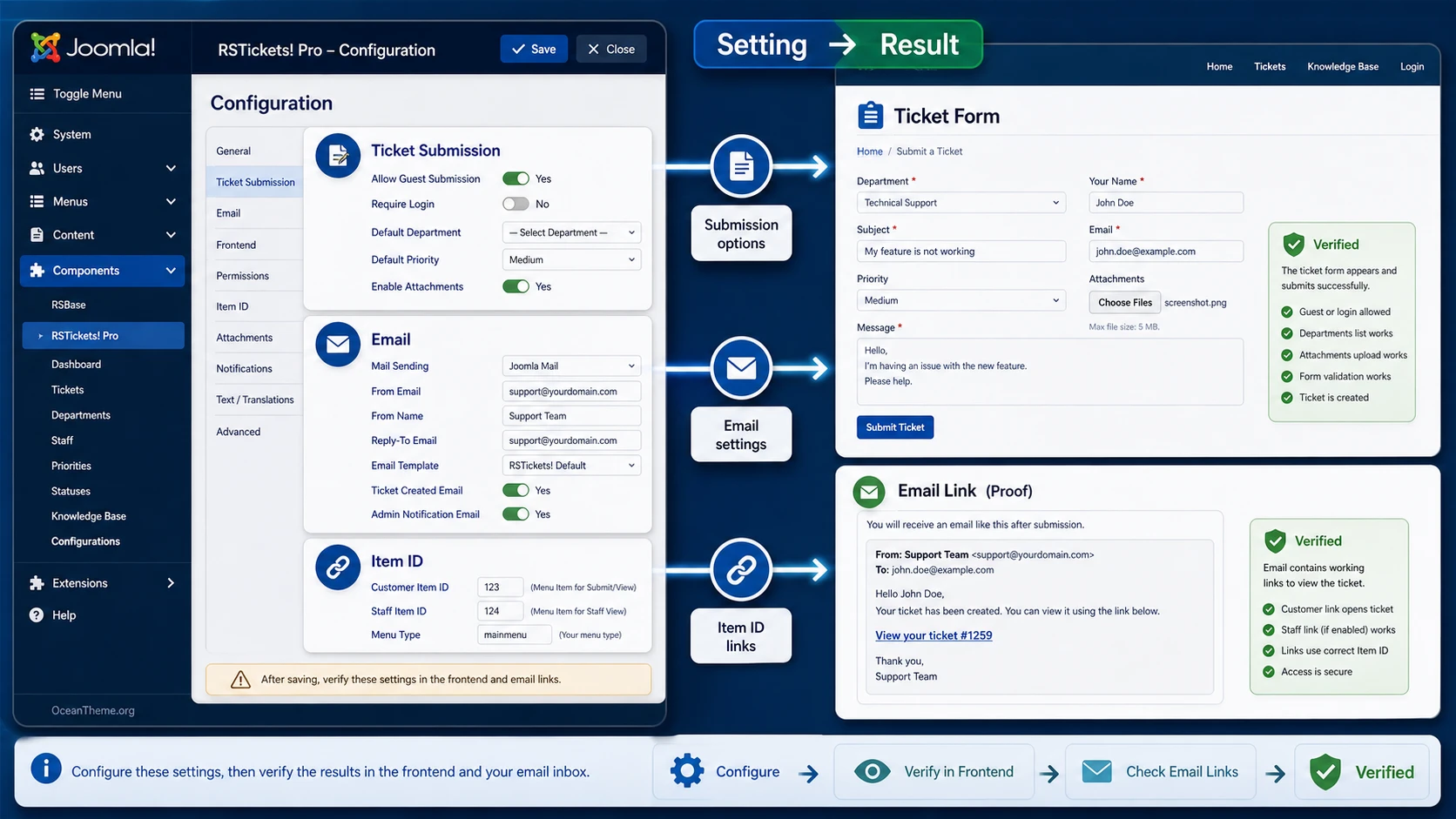1456x819 pixels.
Task: Click the Check Email Links envelope icon
Action: 1097,771
